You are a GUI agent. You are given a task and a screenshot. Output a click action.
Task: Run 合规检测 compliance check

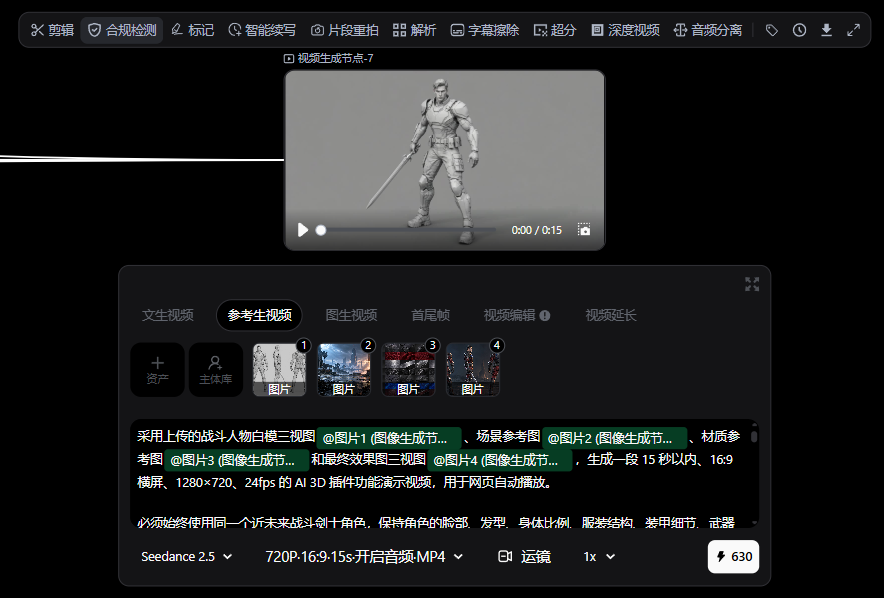[x=122, y=30]
